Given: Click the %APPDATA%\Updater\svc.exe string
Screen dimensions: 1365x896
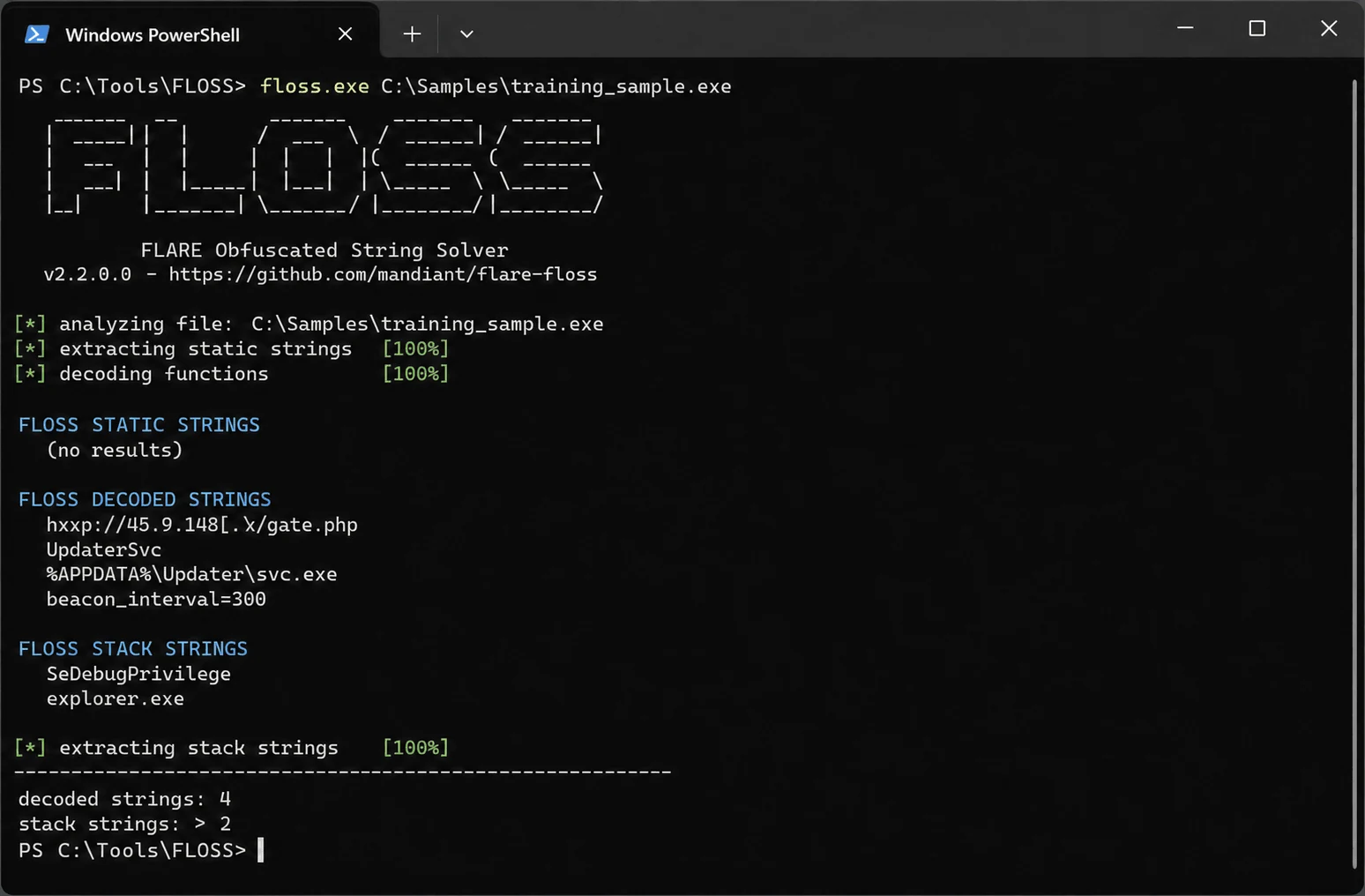Looking at the screenshot, I should (191, 574).
